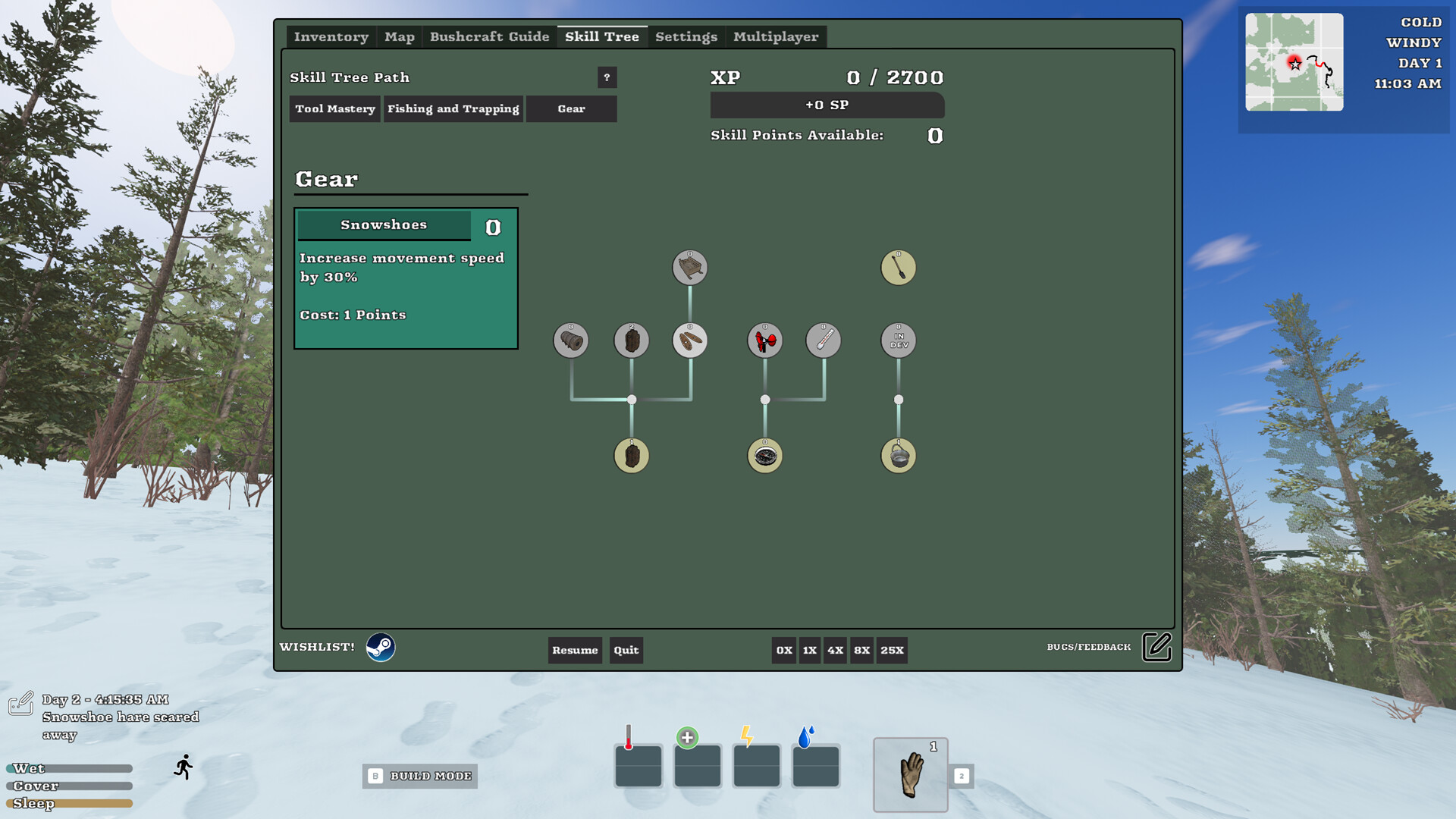Click the 'Cost: 1 Points' text
Image resolution: width=1456 pixels, height=819 pixels.
(353, 315)
